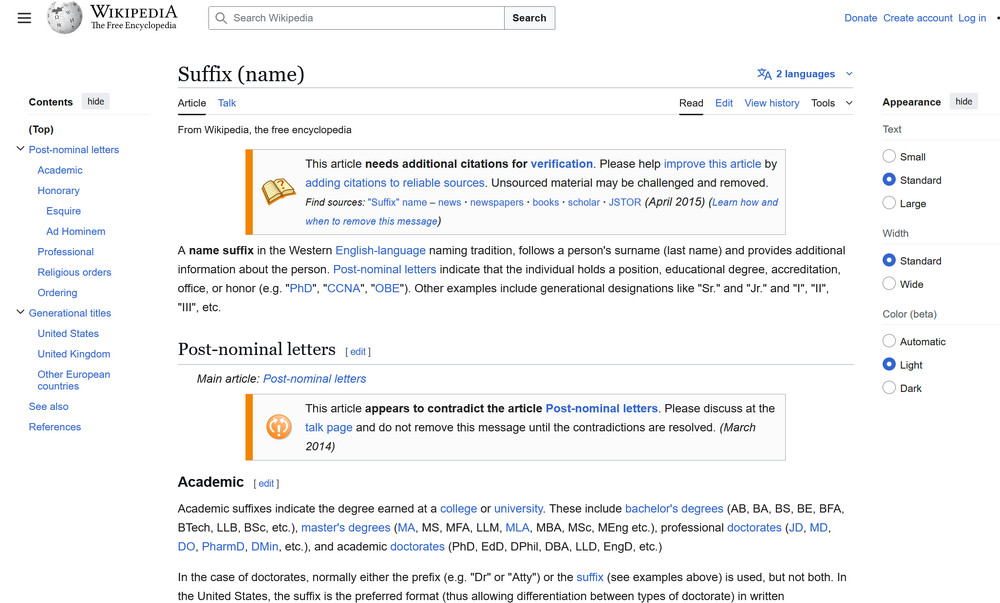Click the orange contradiction warning icon
Viewport: 1000px width, 603px height.
coord(278,427)
